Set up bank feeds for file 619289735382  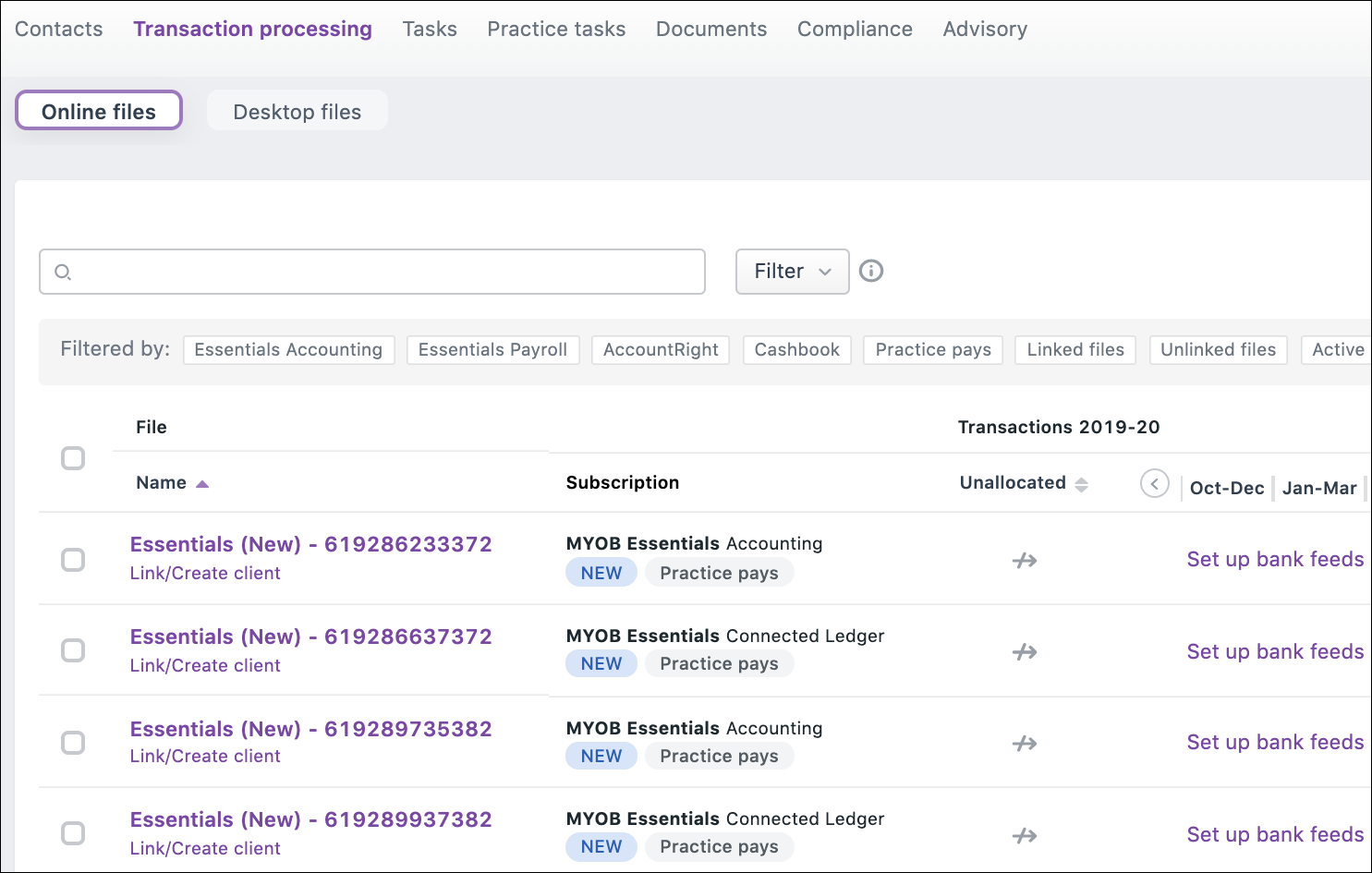pyautogui.click(x=1275, y=742)
